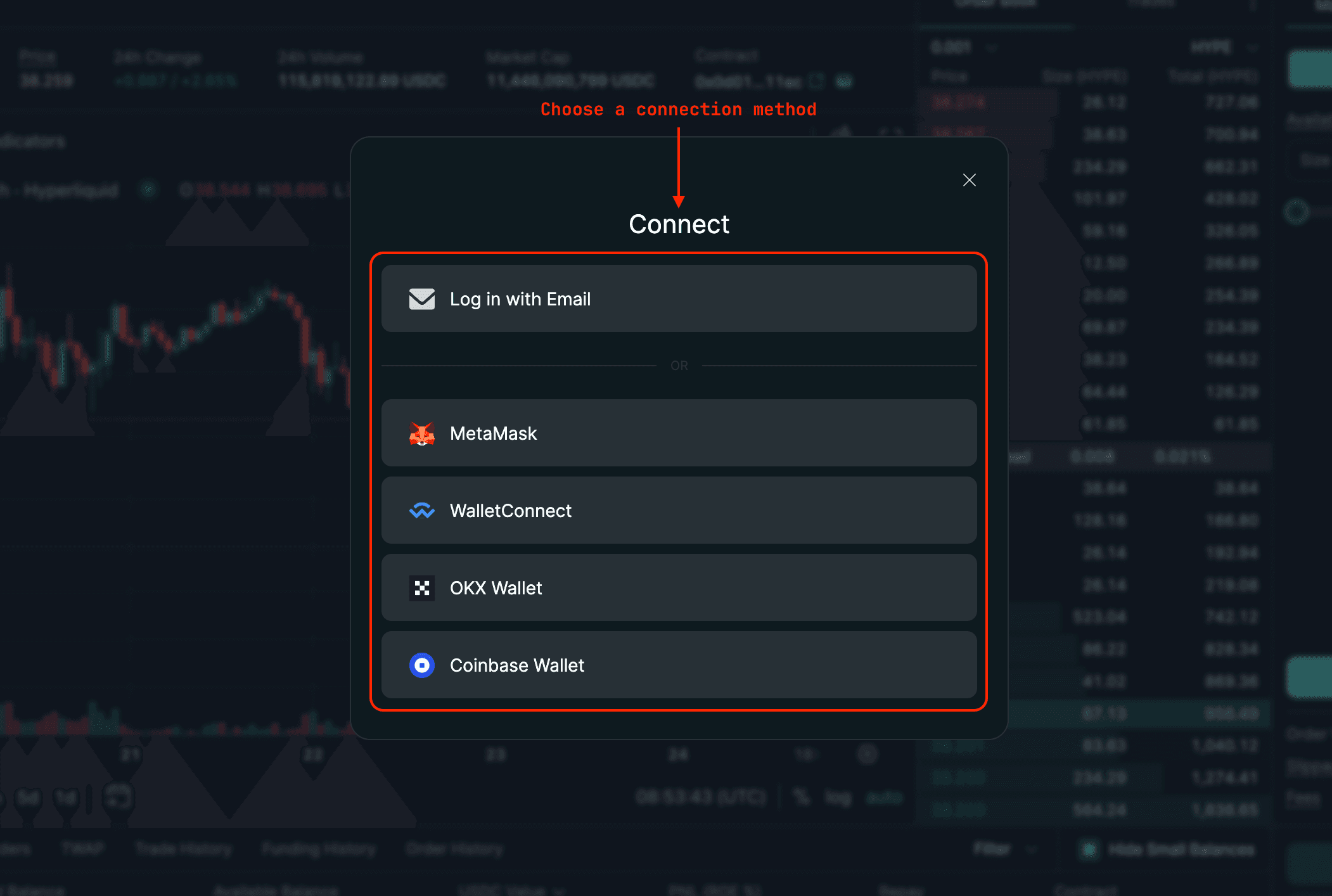The image size is (1332, 896).
Task: Click the envelope email icon
Action: point(422,299)
